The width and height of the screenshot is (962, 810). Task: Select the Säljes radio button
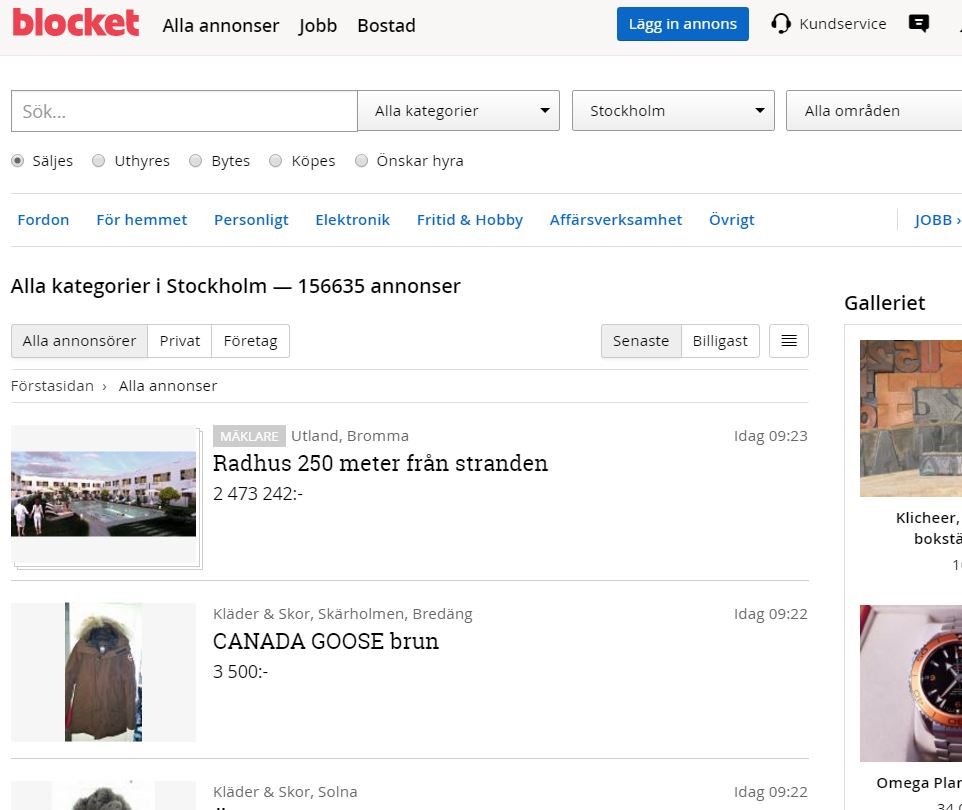18,161
